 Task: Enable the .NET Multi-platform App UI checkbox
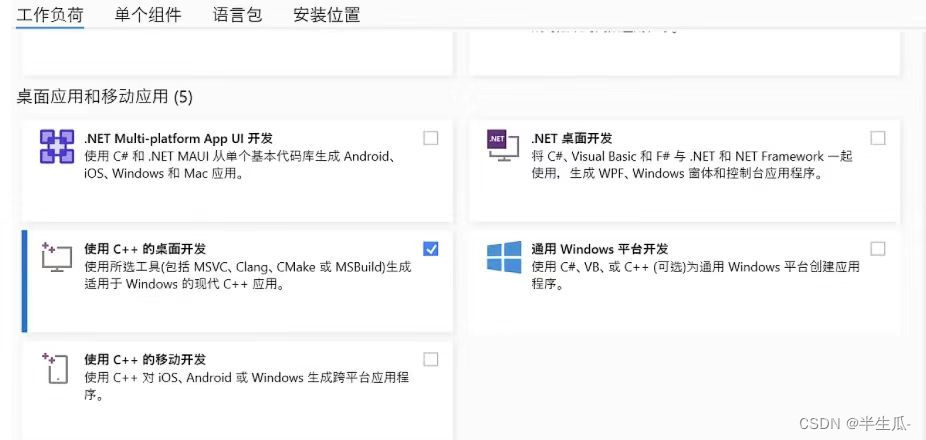[431, 138]
